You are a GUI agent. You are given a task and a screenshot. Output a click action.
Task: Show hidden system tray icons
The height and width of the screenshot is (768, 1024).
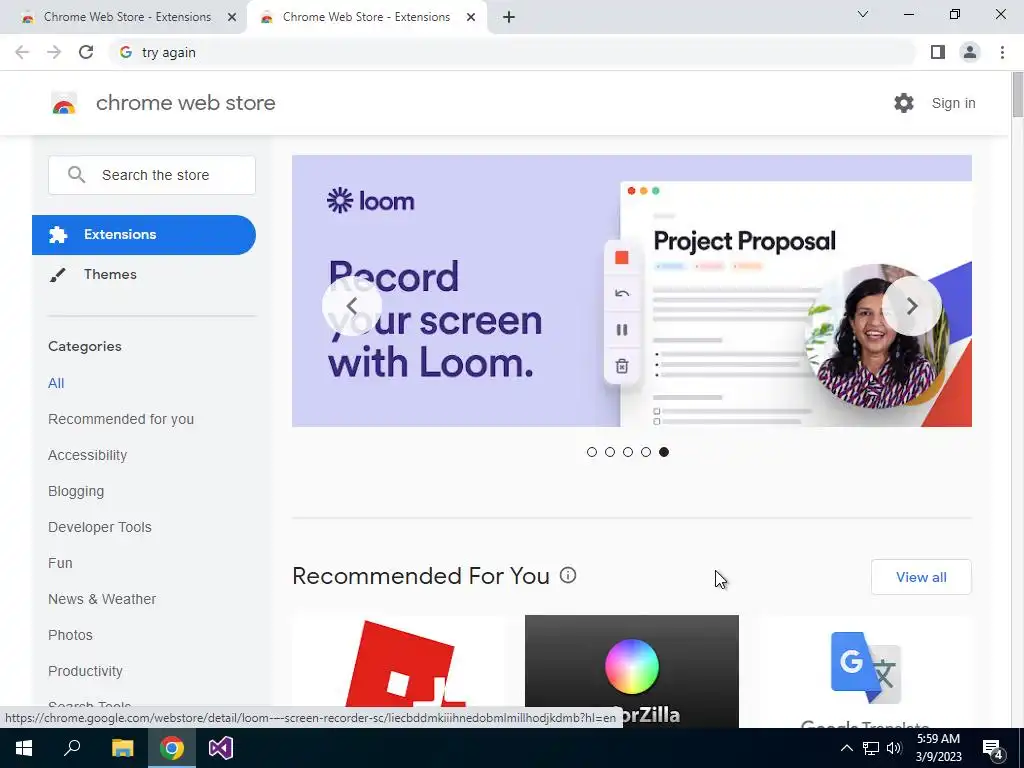[846, 748]
